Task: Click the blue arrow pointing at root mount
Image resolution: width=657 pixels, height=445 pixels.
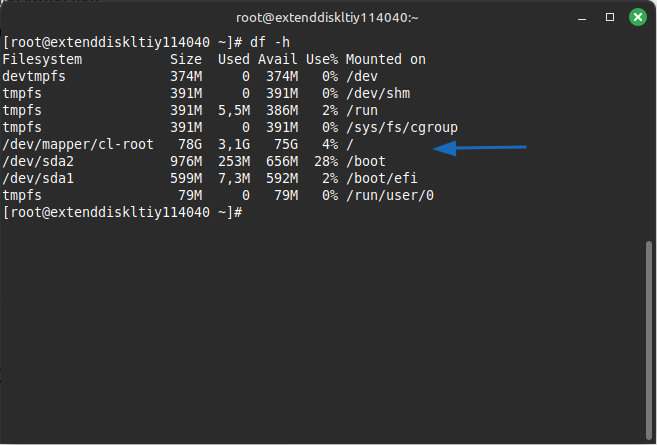Action: click(481, 149)
